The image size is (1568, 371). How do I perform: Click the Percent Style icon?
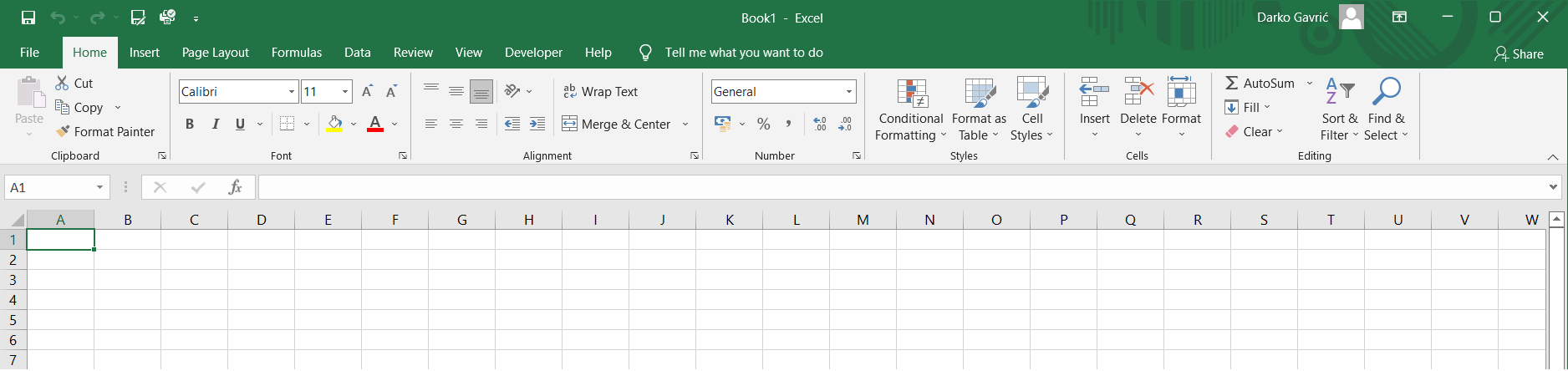point(763,125)
